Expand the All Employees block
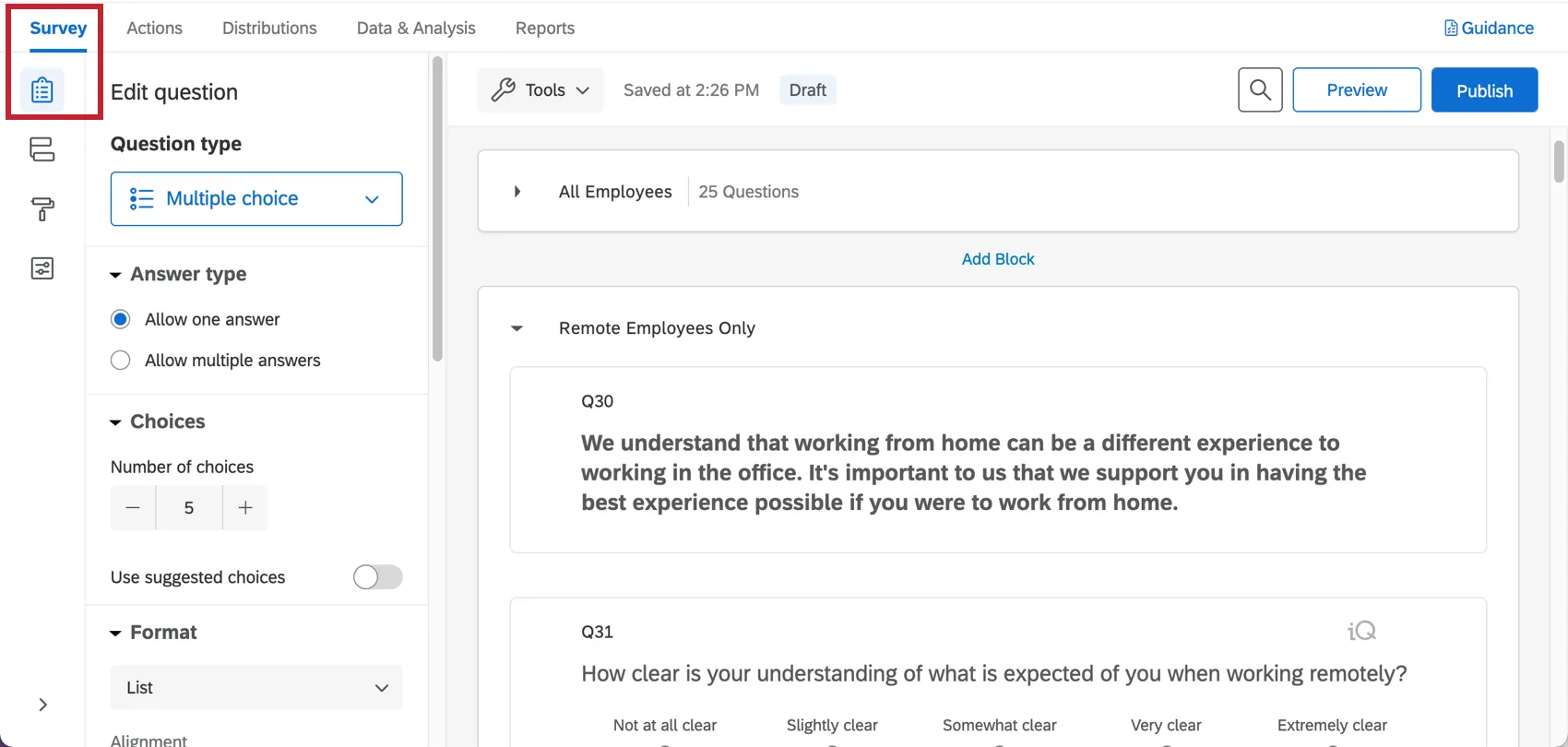 [517, 192]
